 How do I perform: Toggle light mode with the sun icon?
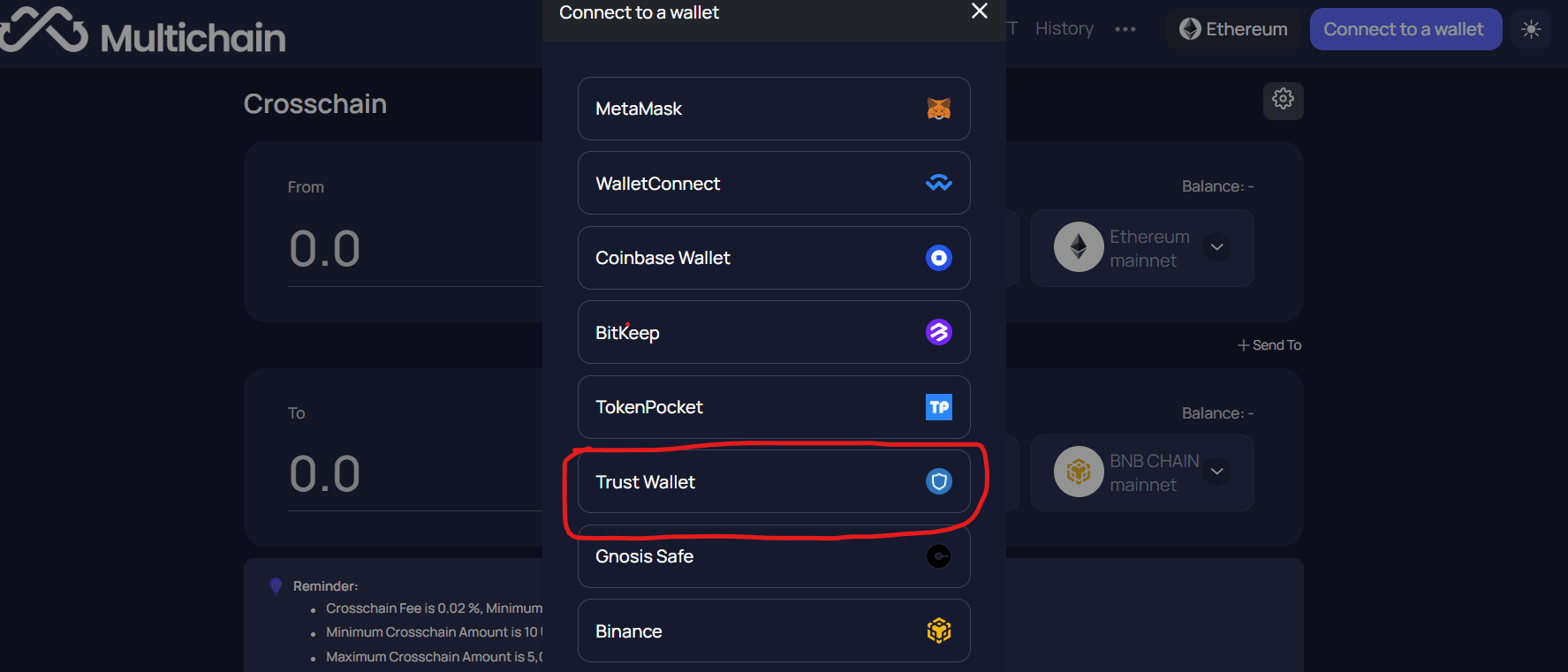pos(1531,28)
